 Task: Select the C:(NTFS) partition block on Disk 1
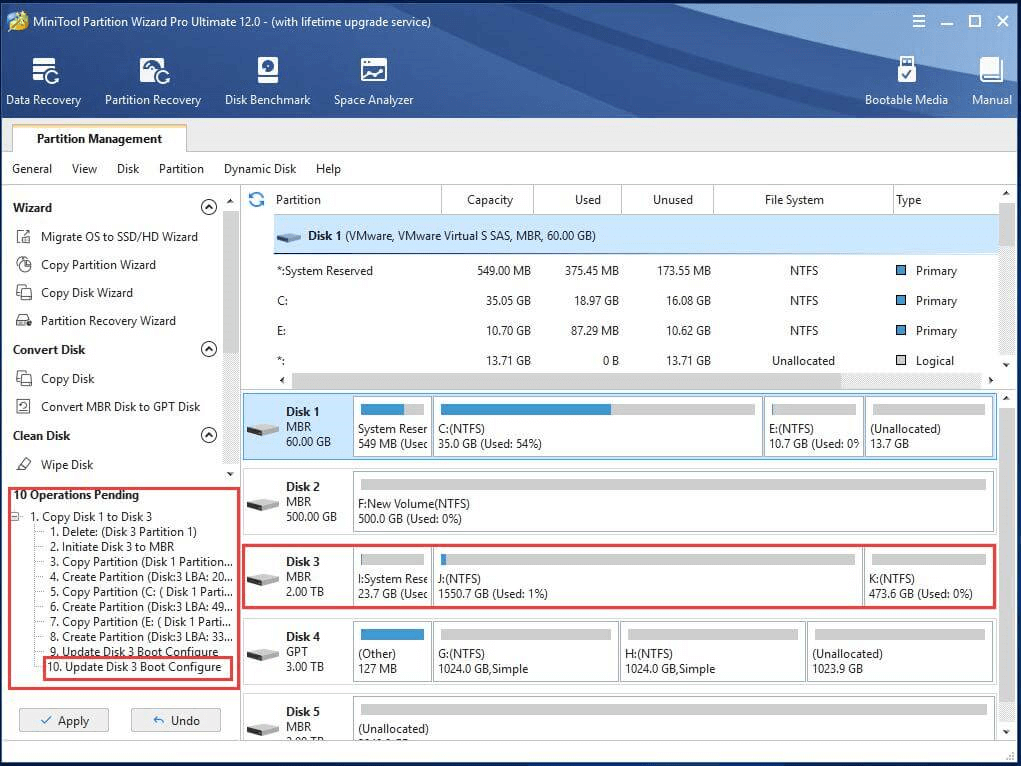pyautogui.click(x=597, y=426)
